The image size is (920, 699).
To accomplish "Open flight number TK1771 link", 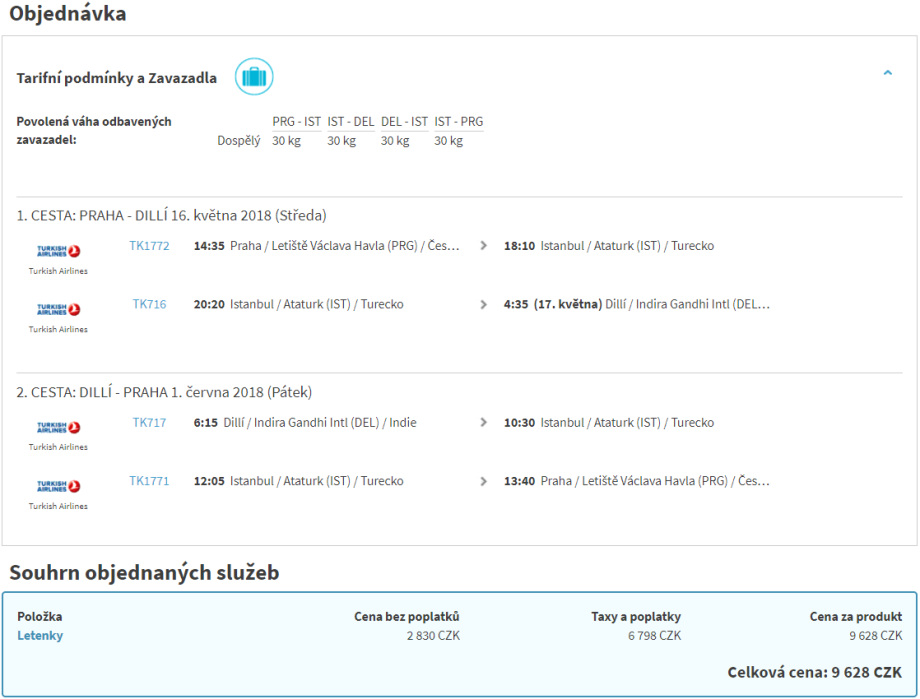I will pos(149,481).
